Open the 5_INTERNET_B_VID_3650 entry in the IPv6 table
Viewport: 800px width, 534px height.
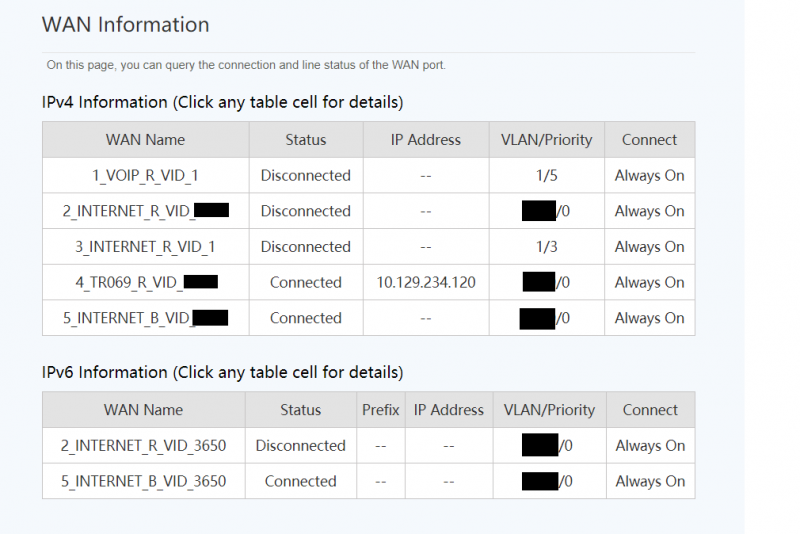point(143,481)
